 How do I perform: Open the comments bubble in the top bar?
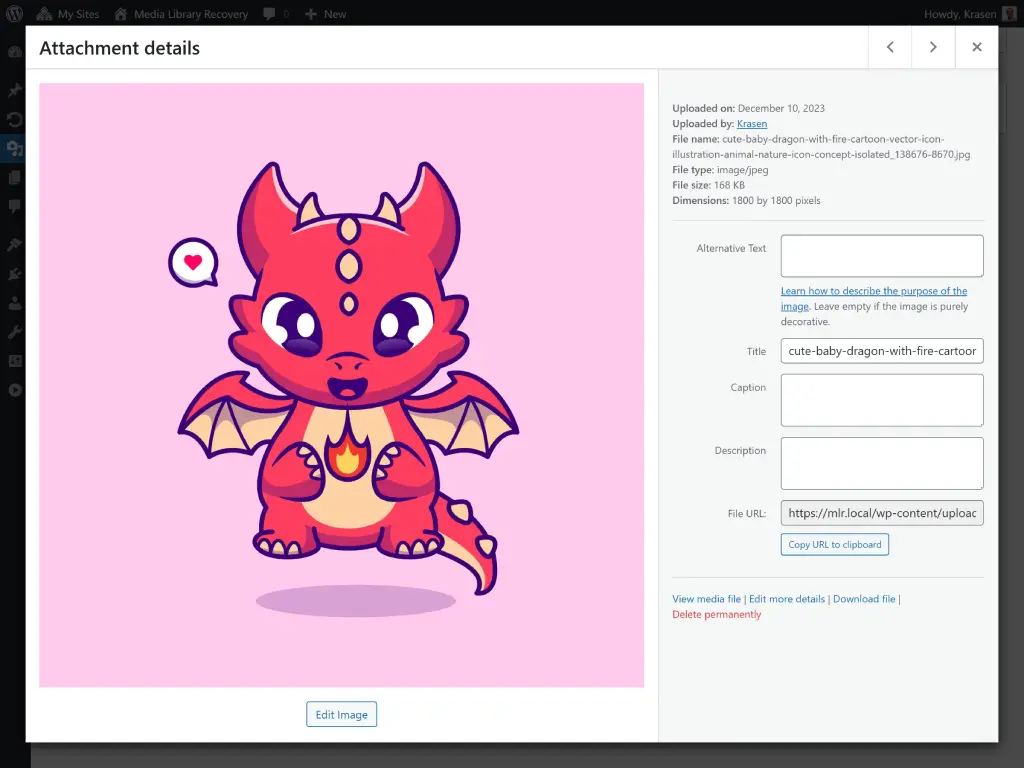272,13
